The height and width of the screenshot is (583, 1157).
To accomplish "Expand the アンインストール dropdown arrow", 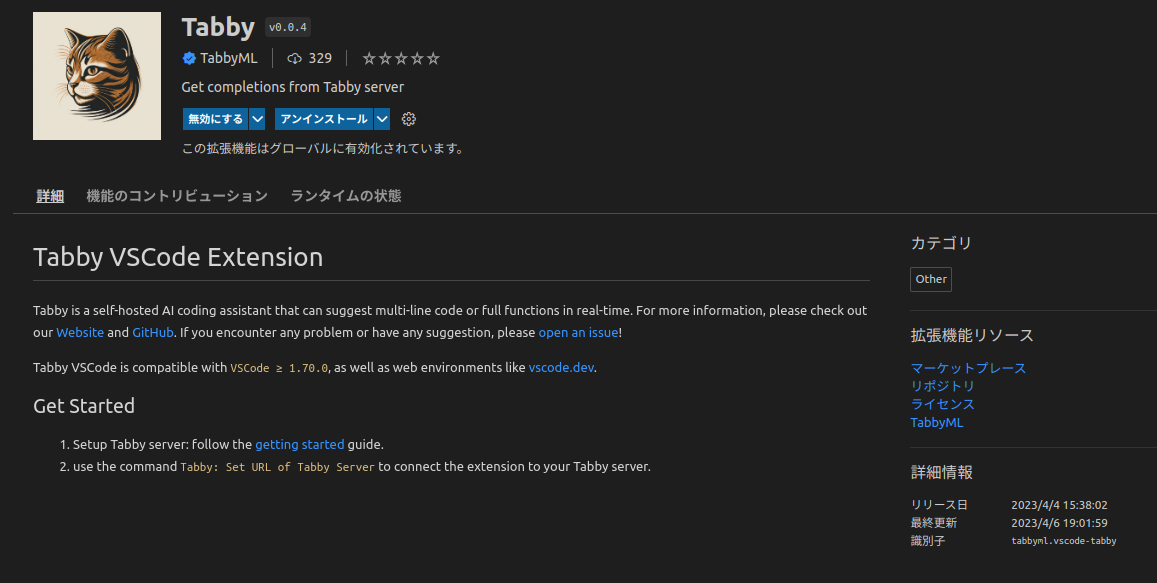I will pyautogui.click(x=382, y=118).
